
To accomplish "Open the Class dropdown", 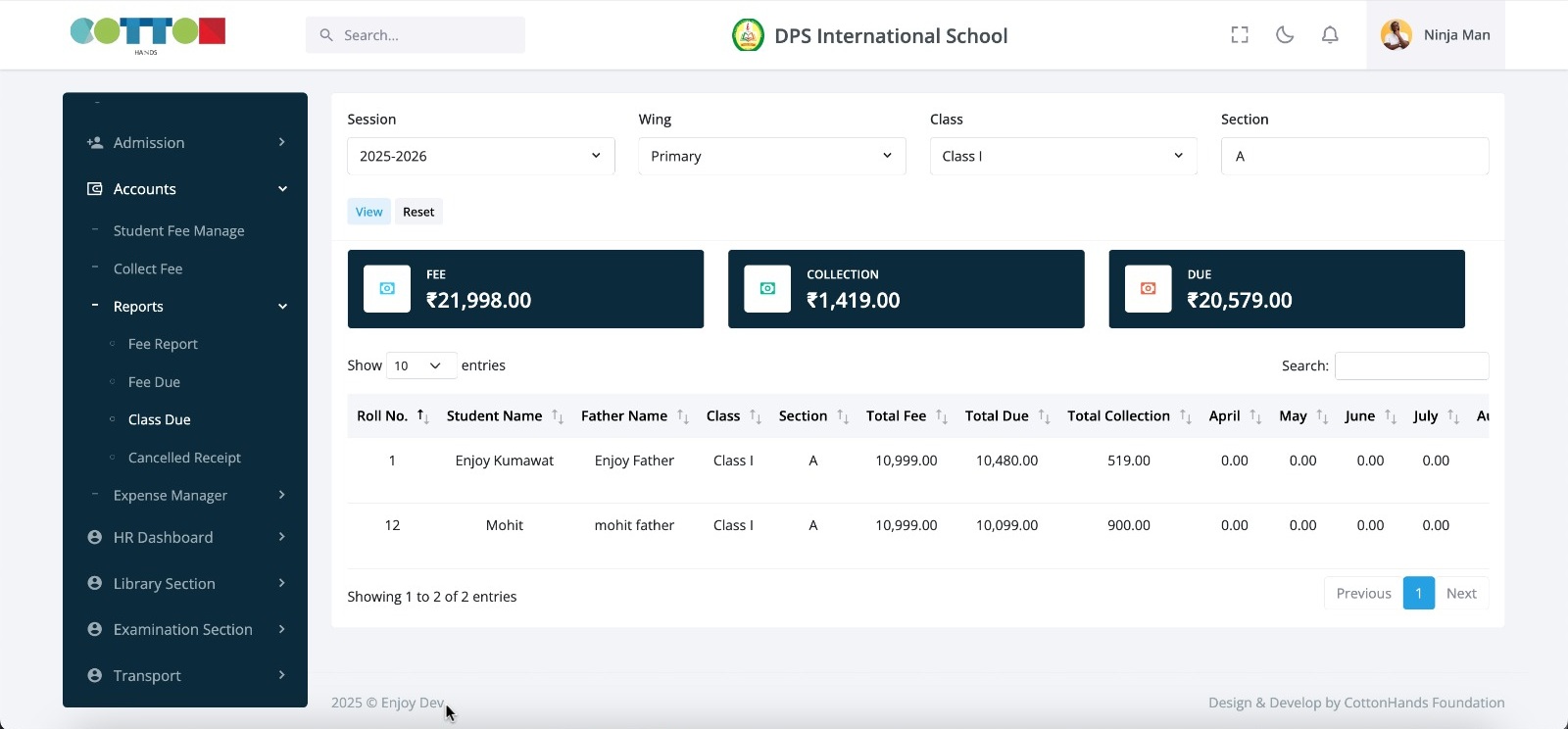I will tap(1062, 156).
